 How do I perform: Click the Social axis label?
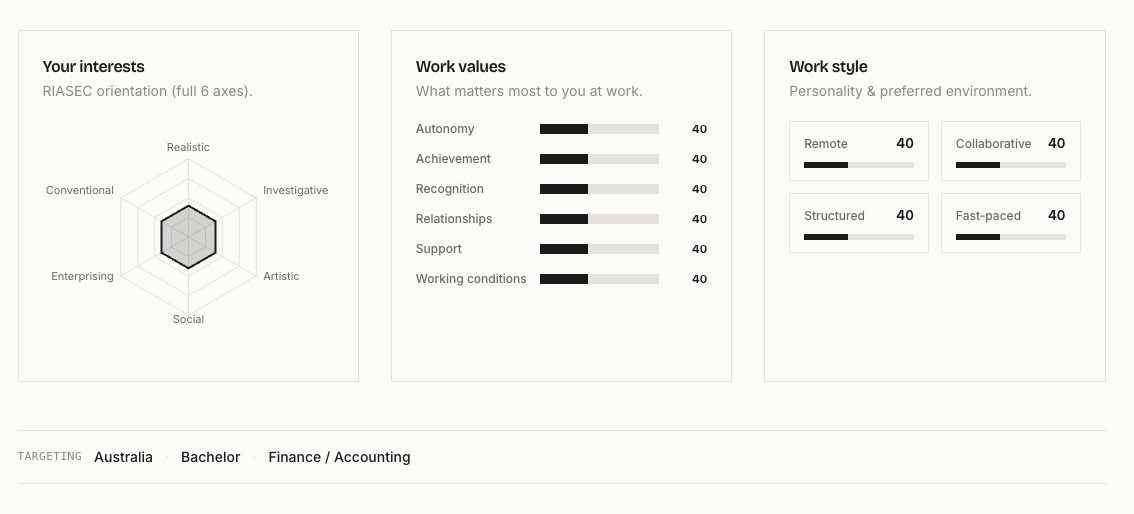[x=188, y=320]
